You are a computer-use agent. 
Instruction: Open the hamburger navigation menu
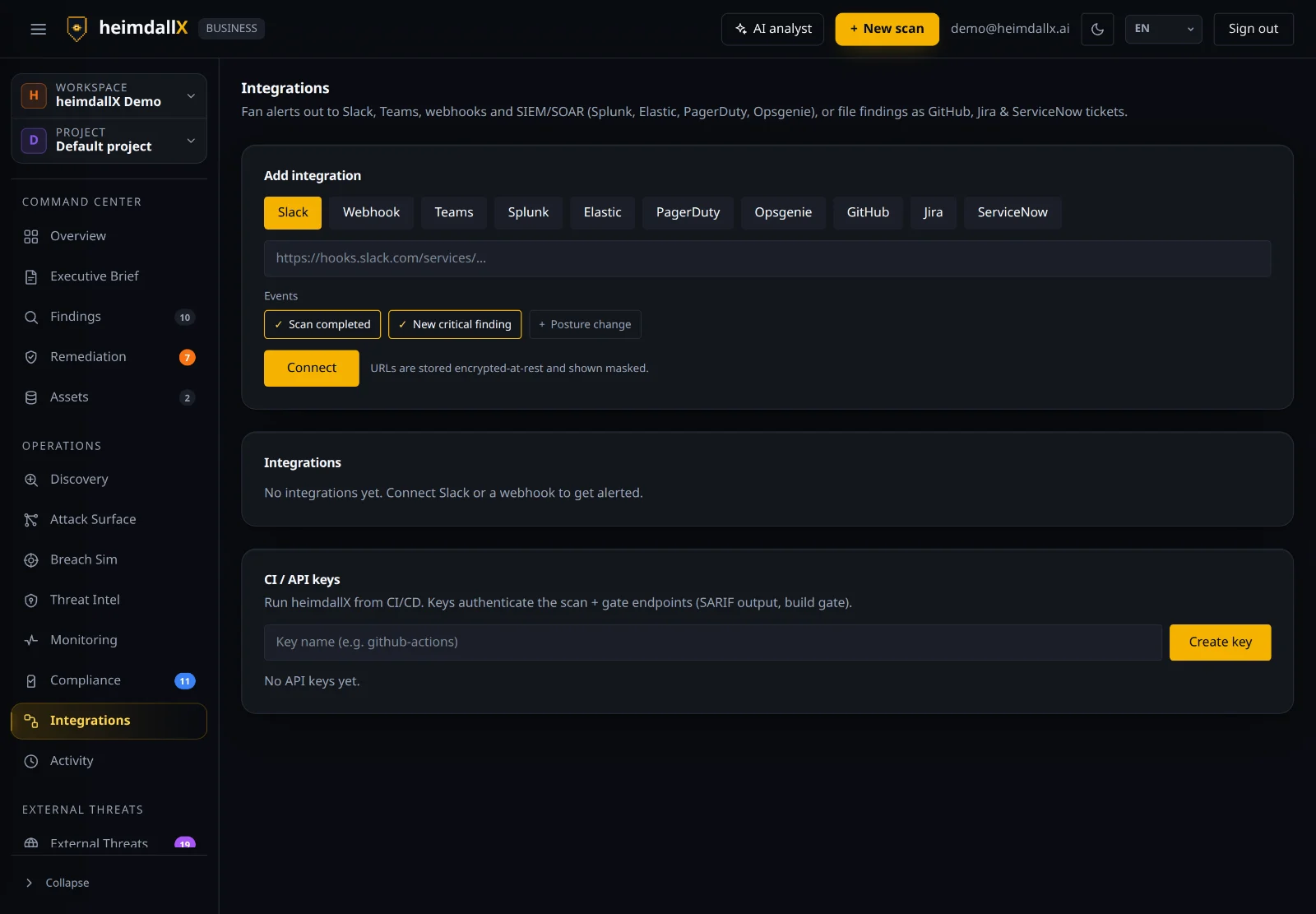[x=38, y=29]
